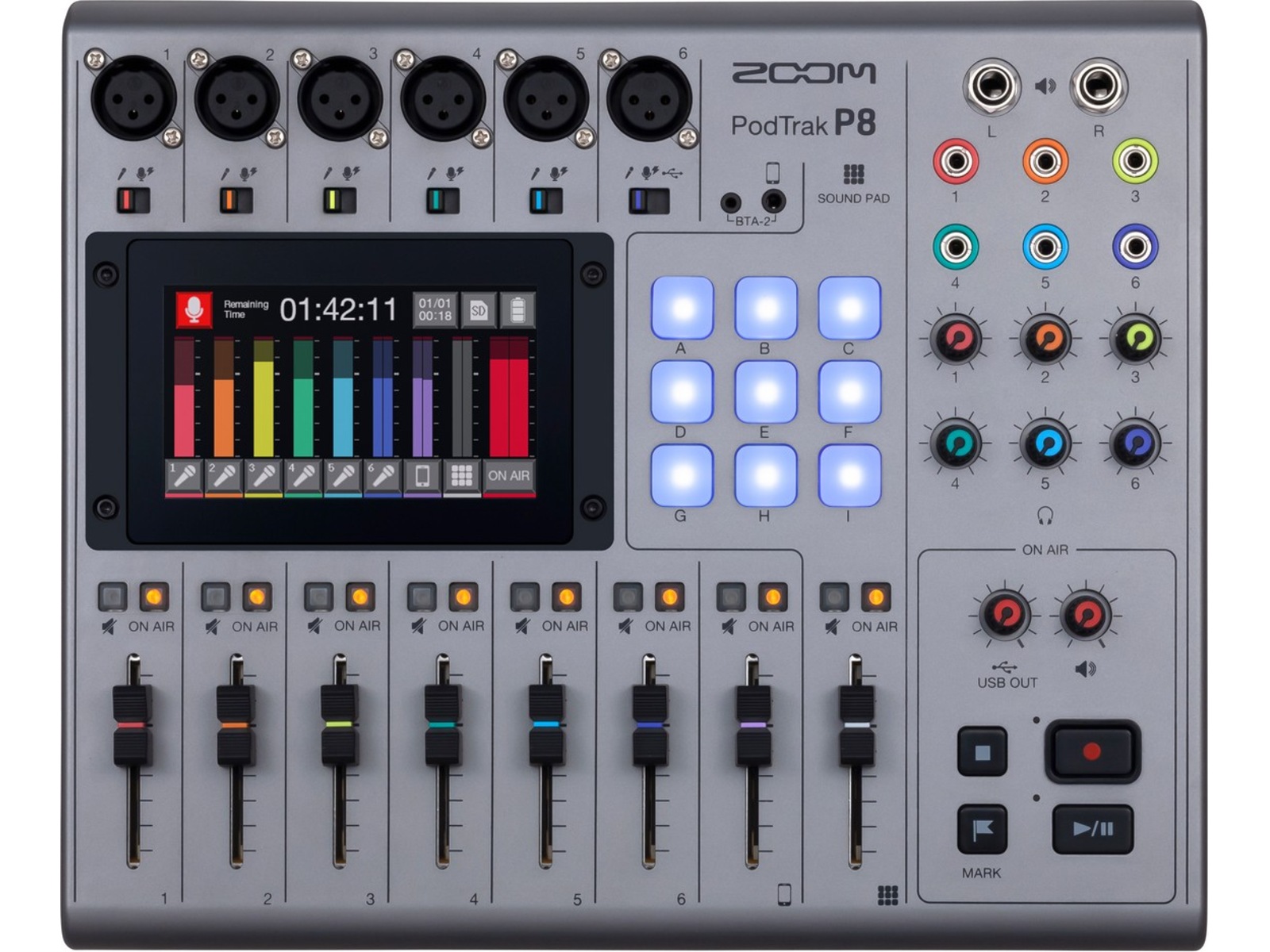Screen dimensions: 1270x952
Task: Tap the sound pad grid icon on screen
Action: coord(462,476)
